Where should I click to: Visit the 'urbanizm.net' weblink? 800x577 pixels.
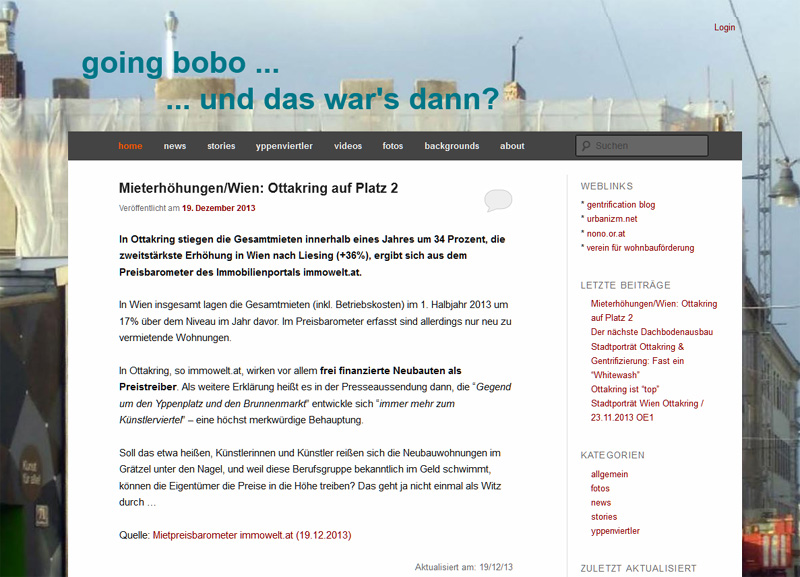612,219
